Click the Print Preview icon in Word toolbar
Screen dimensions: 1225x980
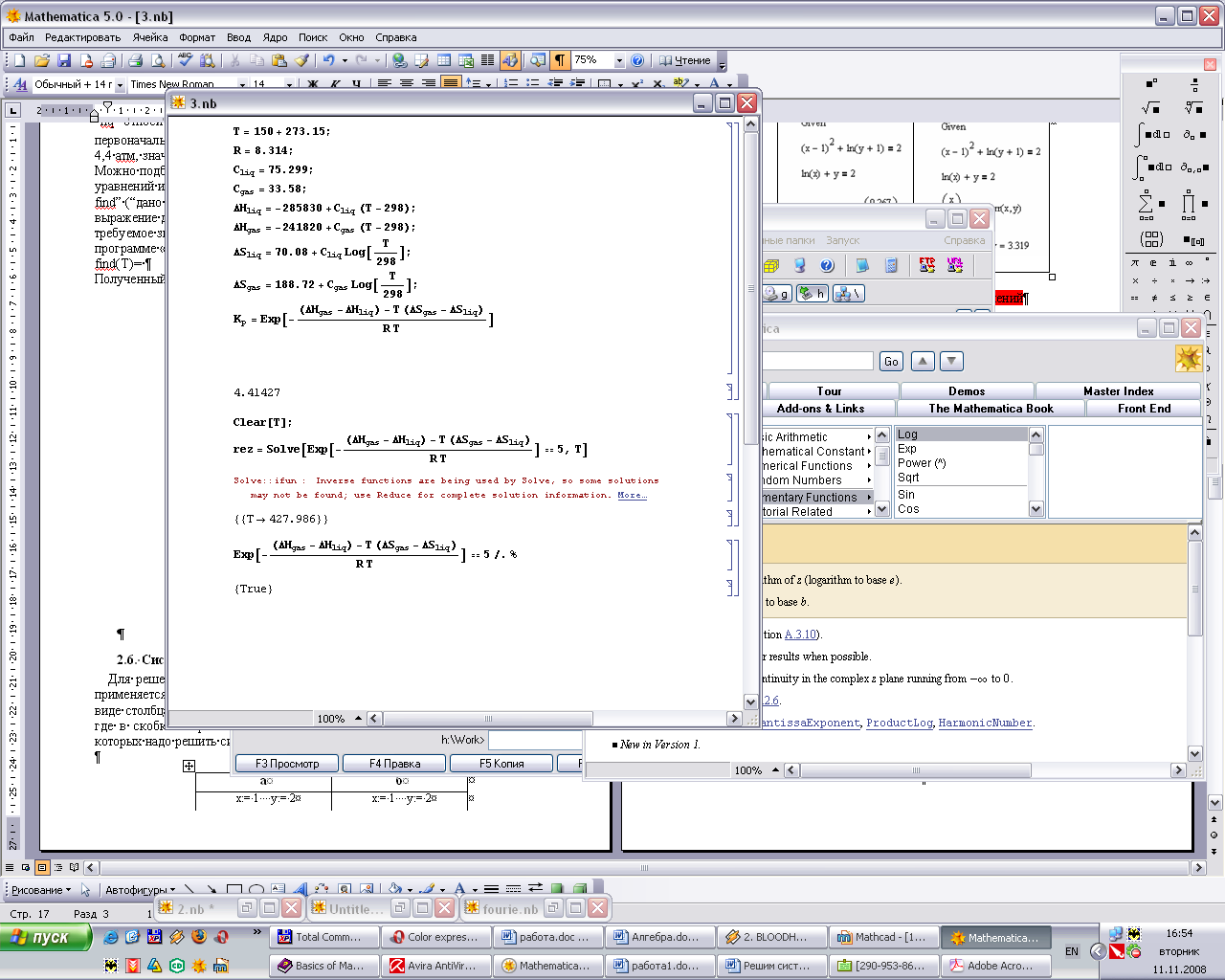coord(158,60)
